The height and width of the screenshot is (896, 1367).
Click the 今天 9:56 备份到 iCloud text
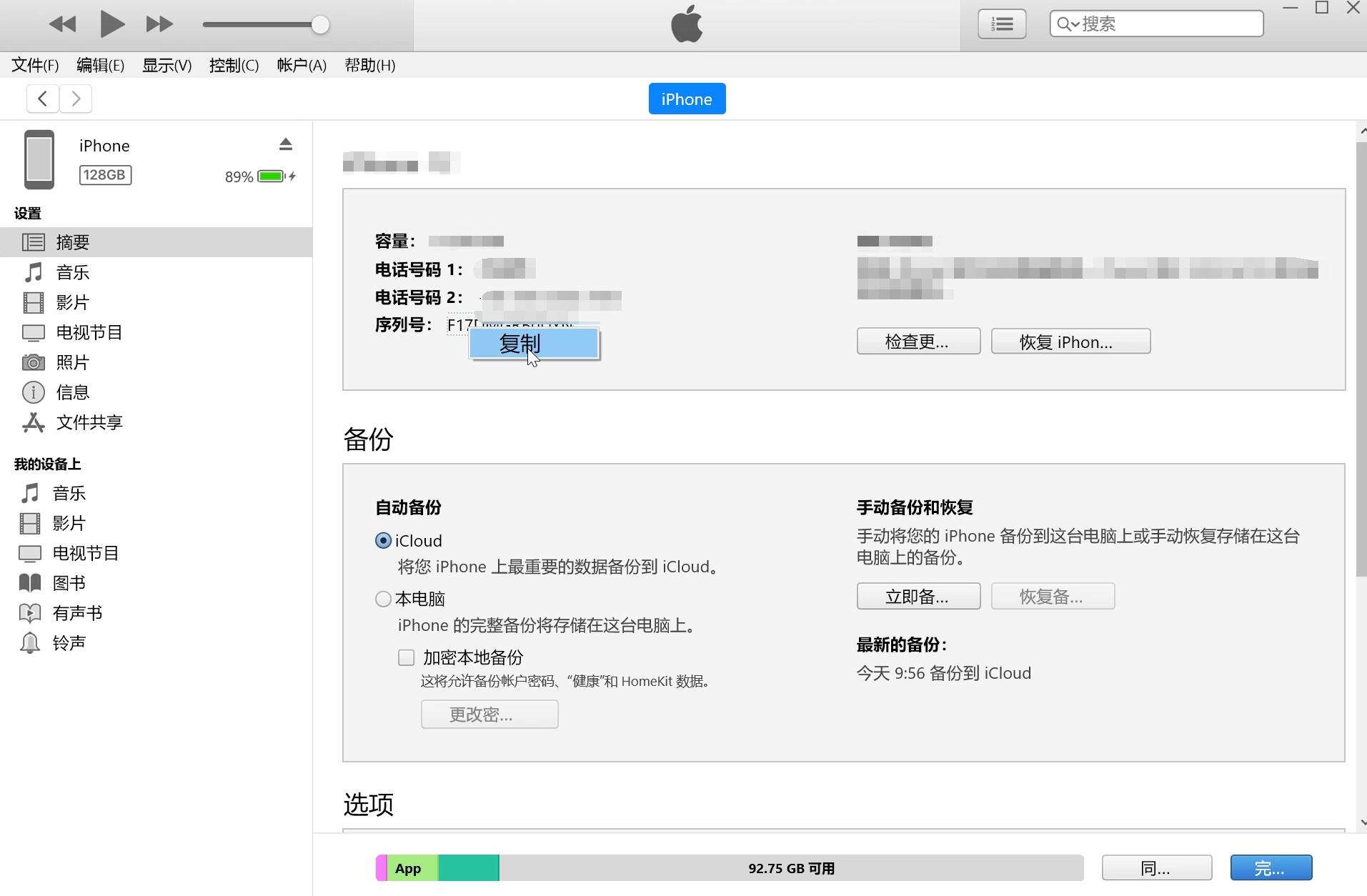(x=943, y=673)
